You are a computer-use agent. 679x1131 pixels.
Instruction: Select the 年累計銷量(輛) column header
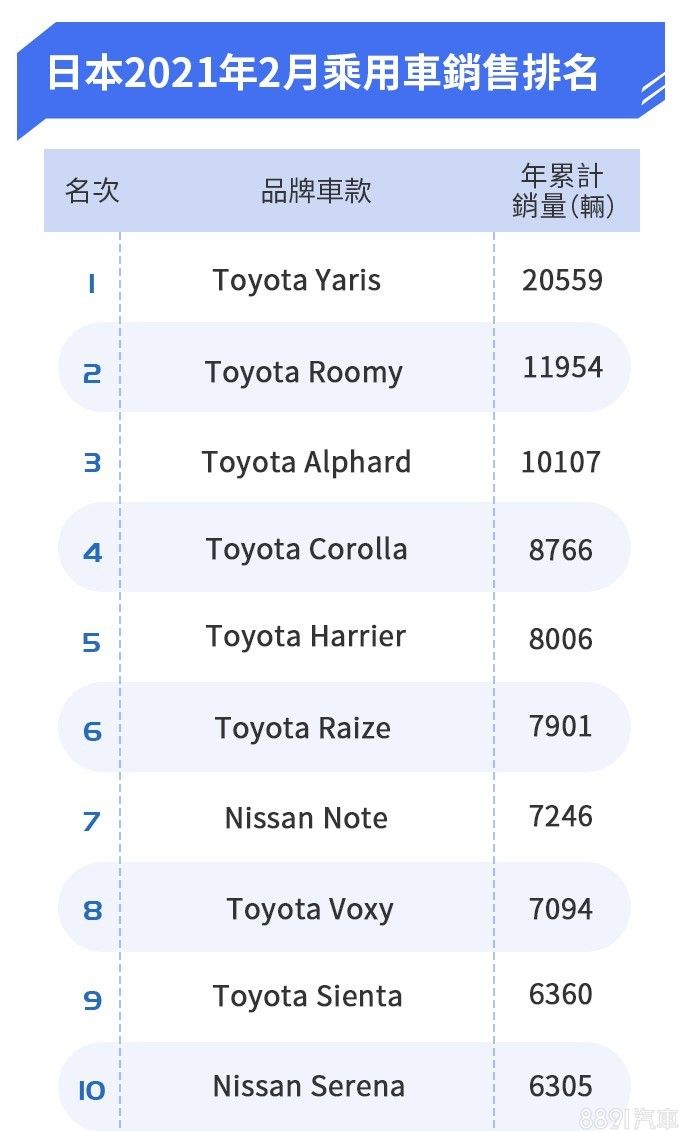point(562,191)
